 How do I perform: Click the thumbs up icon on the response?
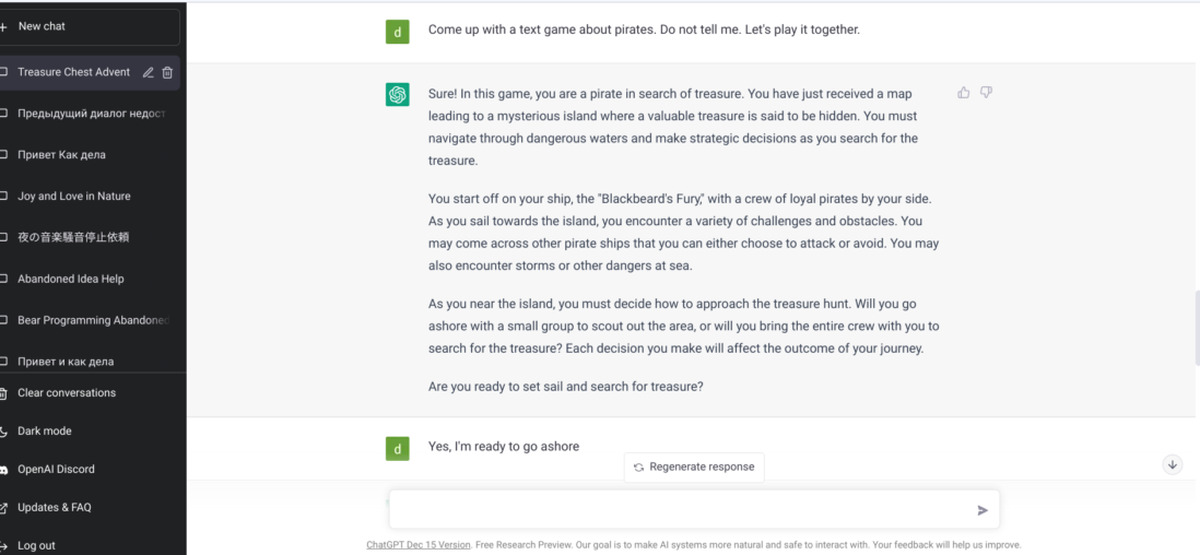[964, 93]
